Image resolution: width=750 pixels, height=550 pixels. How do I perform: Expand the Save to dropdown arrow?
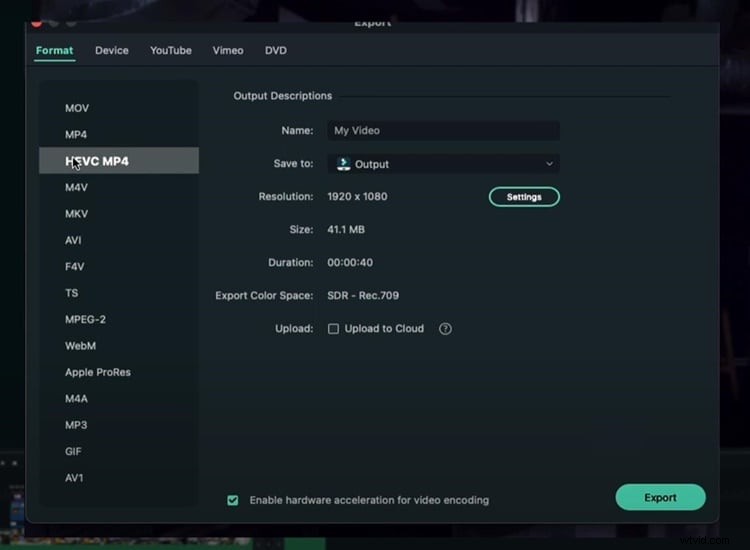(x=549, y=164)
